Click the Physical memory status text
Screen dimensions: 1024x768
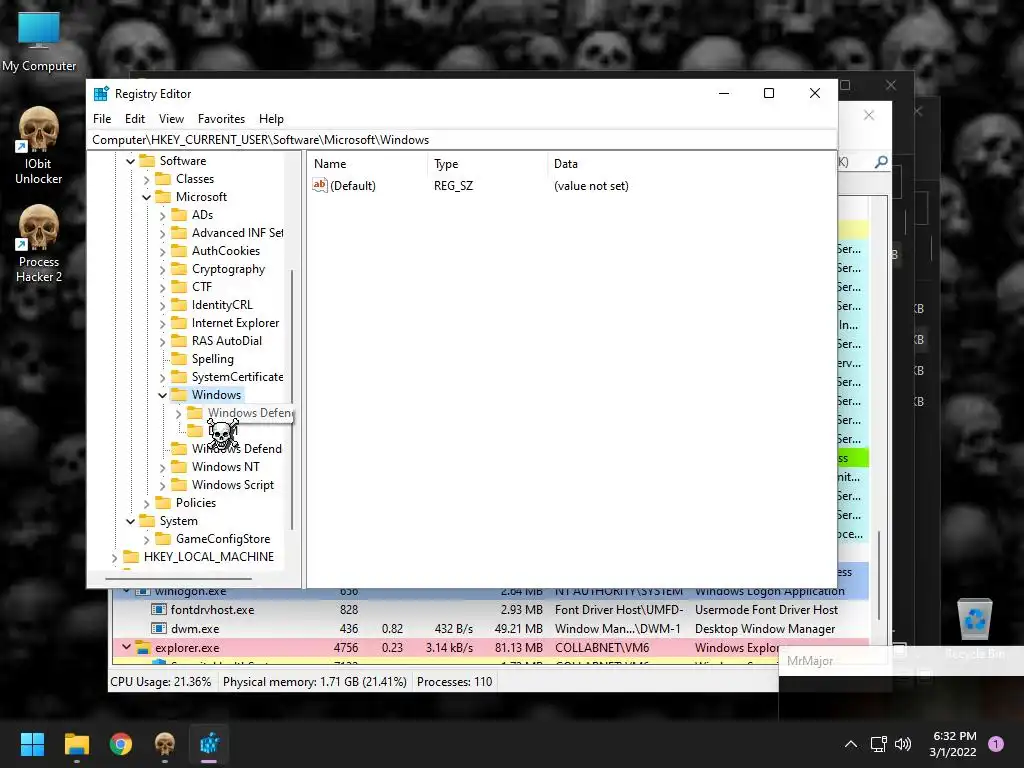coord(315,682)
